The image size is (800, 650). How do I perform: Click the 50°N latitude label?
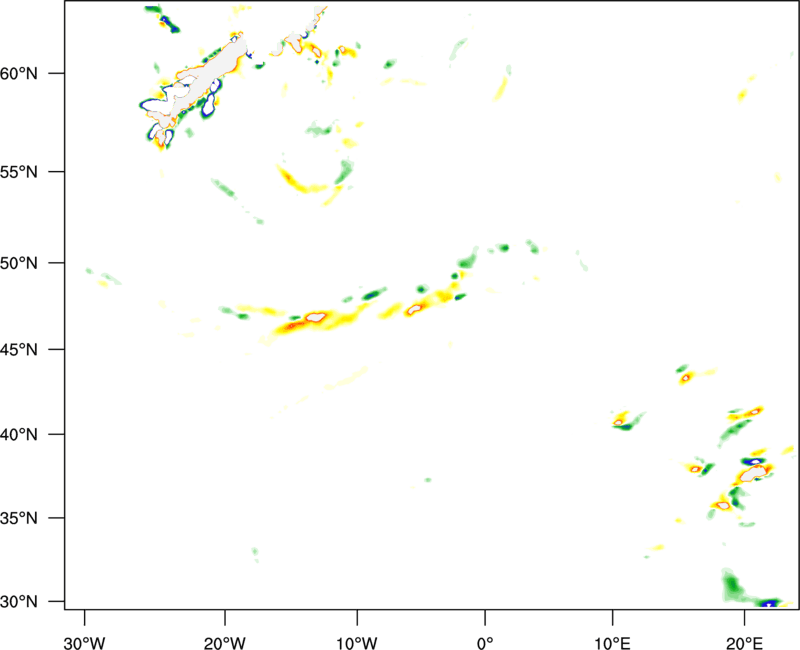tap(19, 263)
